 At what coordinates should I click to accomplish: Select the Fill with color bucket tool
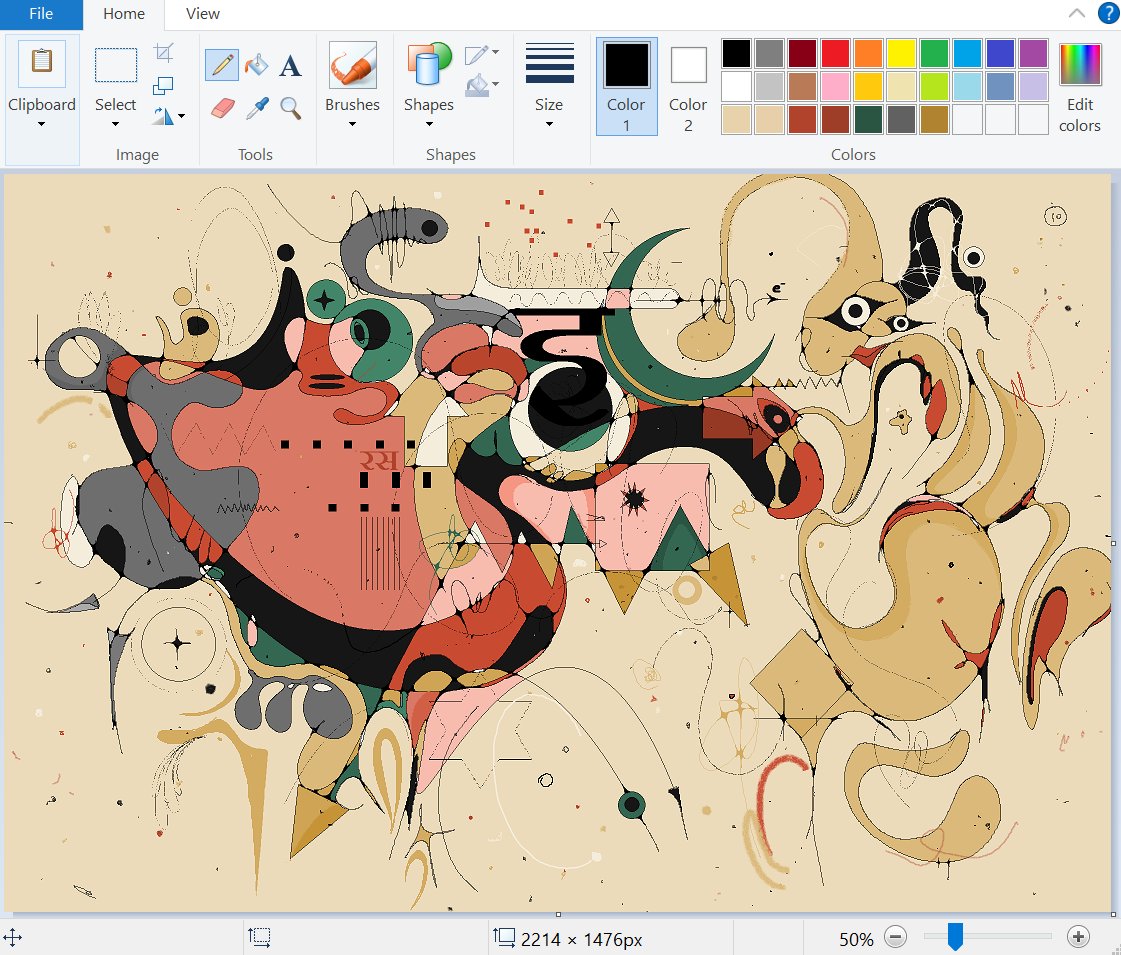[255, 64]
